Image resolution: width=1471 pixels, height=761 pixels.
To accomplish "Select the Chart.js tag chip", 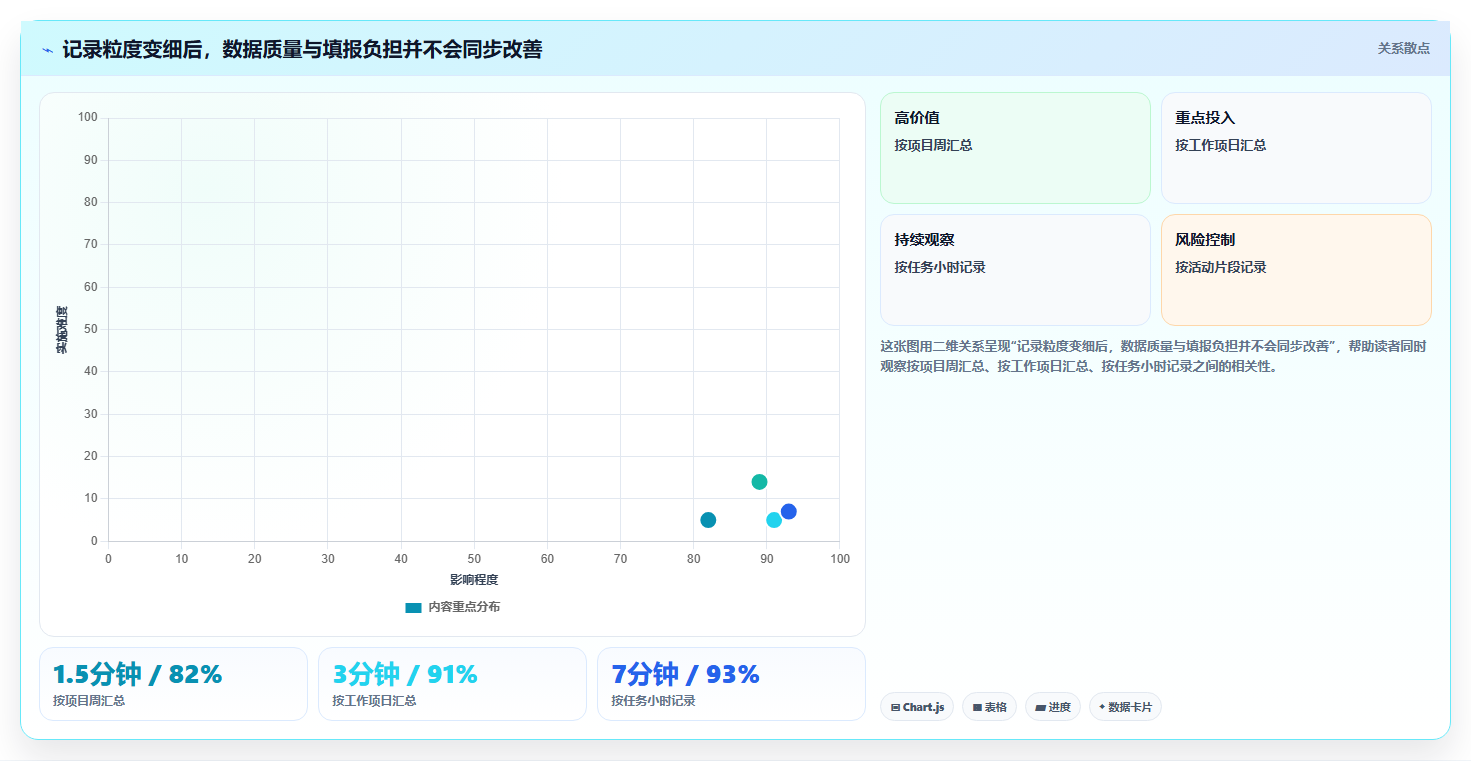I will [917, 707].
